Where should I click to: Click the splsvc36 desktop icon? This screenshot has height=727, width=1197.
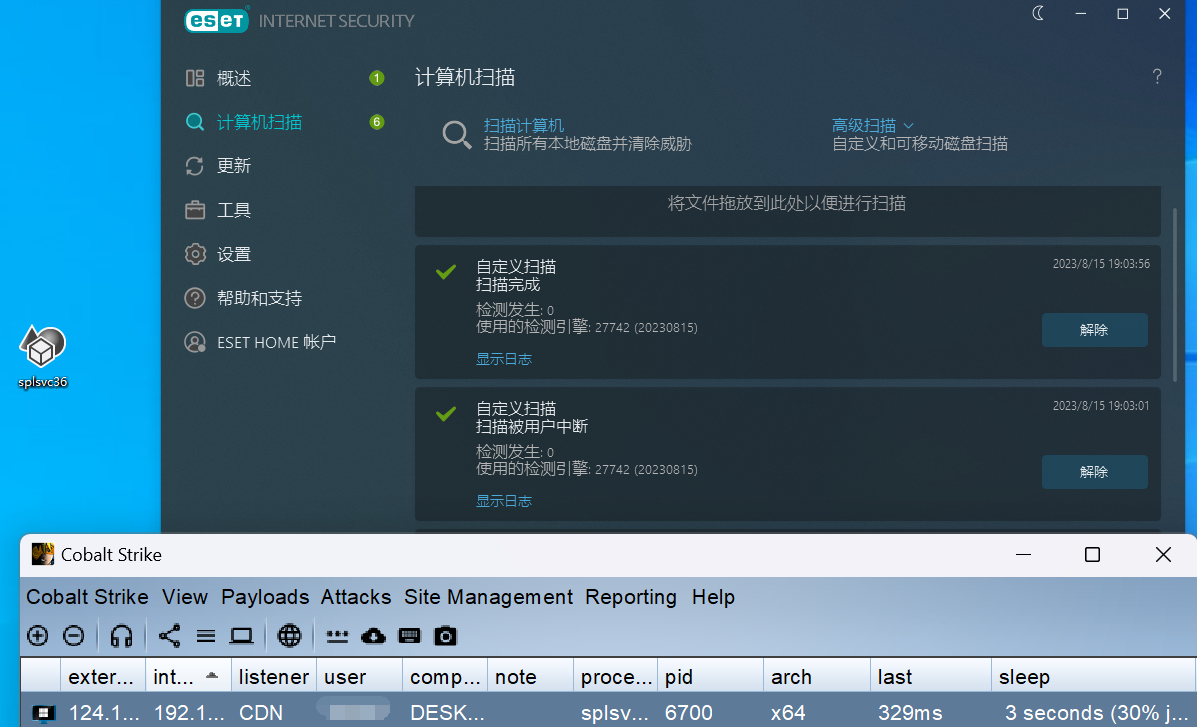(43, 357)
